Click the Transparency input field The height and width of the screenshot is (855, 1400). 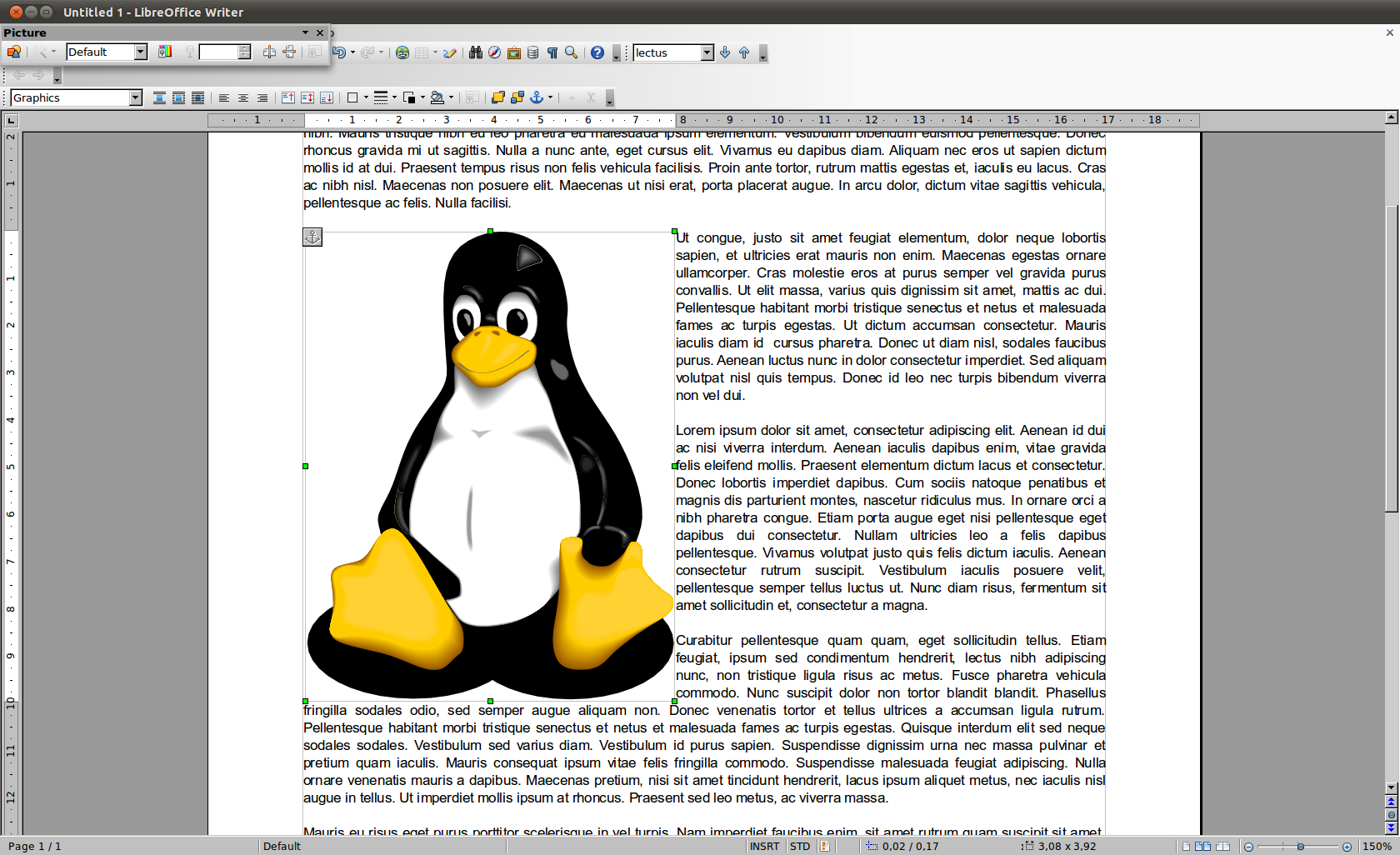(x=218, y=52)
